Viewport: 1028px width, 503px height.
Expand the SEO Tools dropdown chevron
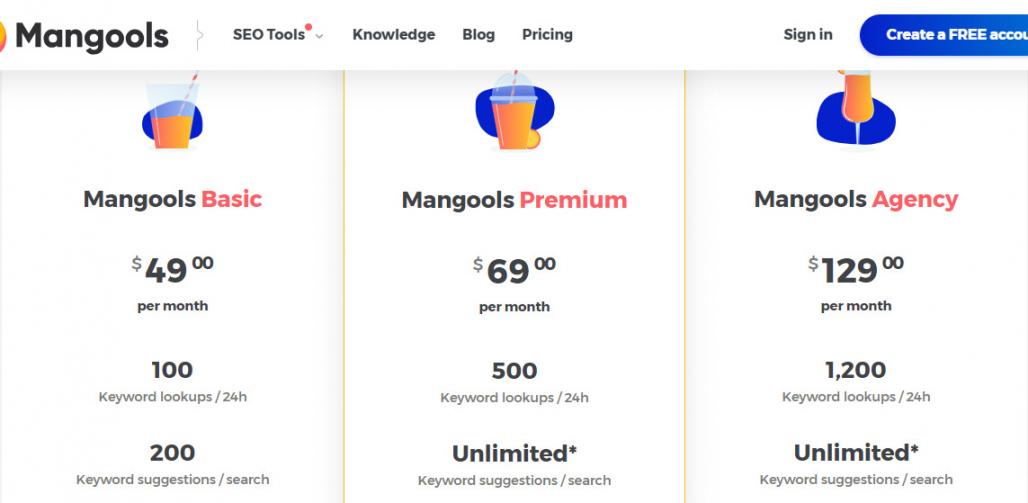point(319,36)
